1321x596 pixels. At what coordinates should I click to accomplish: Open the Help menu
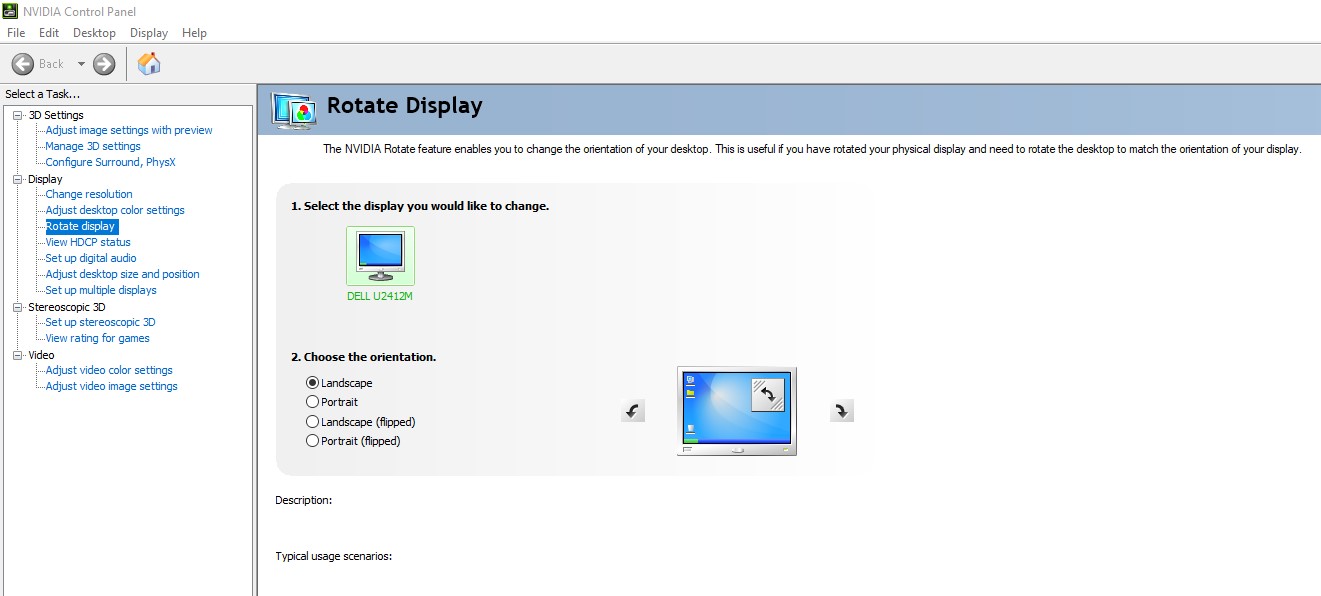194,33
